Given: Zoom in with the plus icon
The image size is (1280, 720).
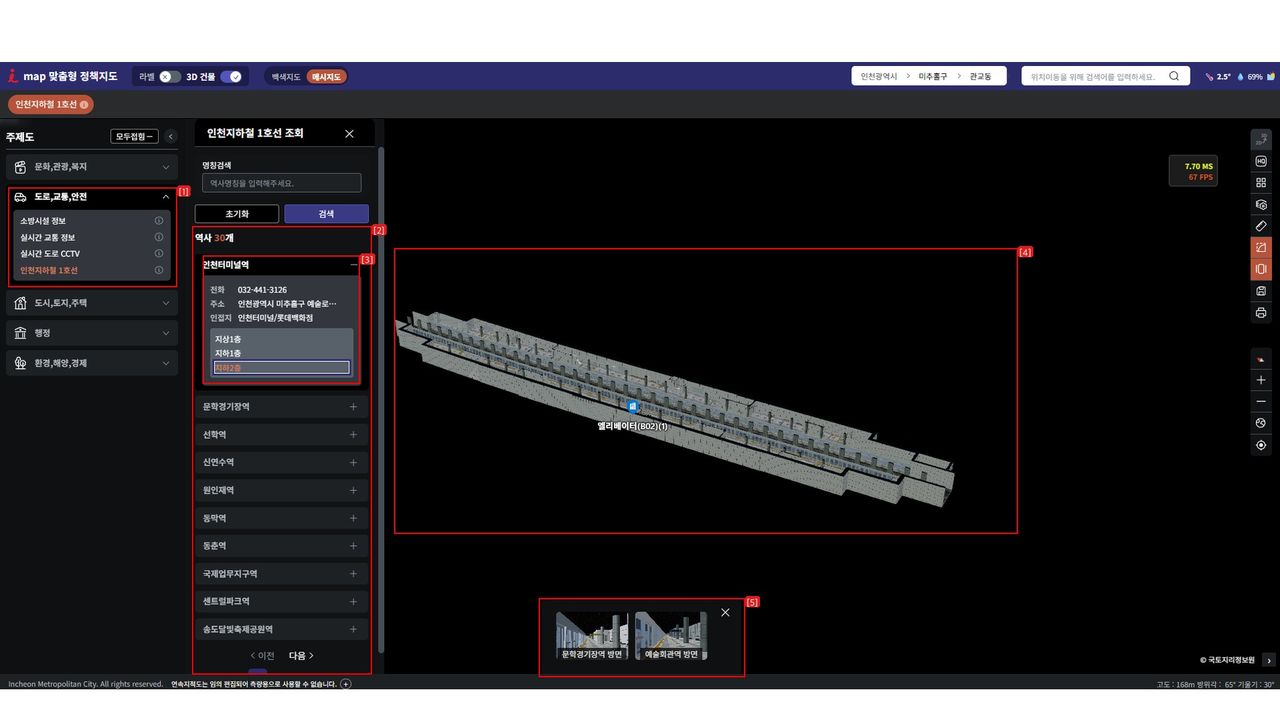Looking at the screenshot, I should [1260, 380].
